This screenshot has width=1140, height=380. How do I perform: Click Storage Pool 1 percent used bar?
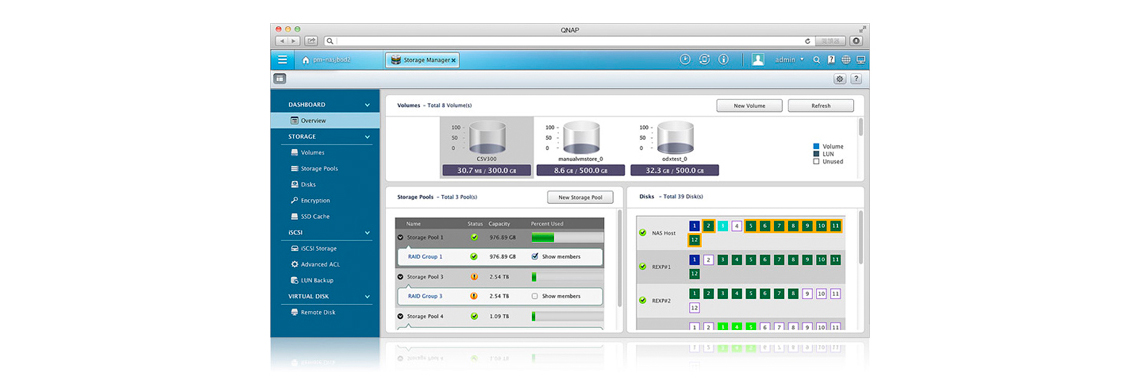(x=567, y=237)
